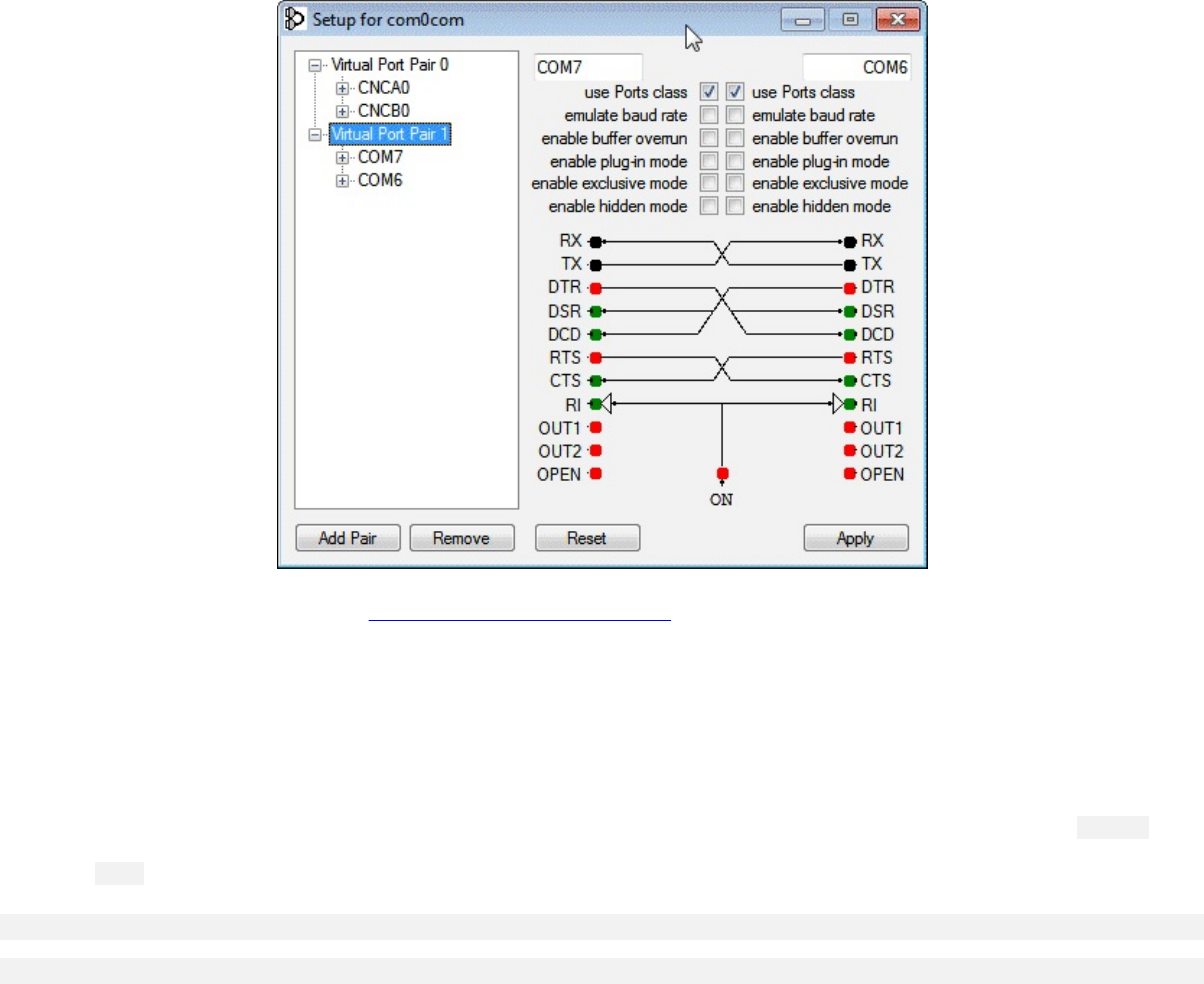Expand the CNCB0 tree node

tap(342, 111)
